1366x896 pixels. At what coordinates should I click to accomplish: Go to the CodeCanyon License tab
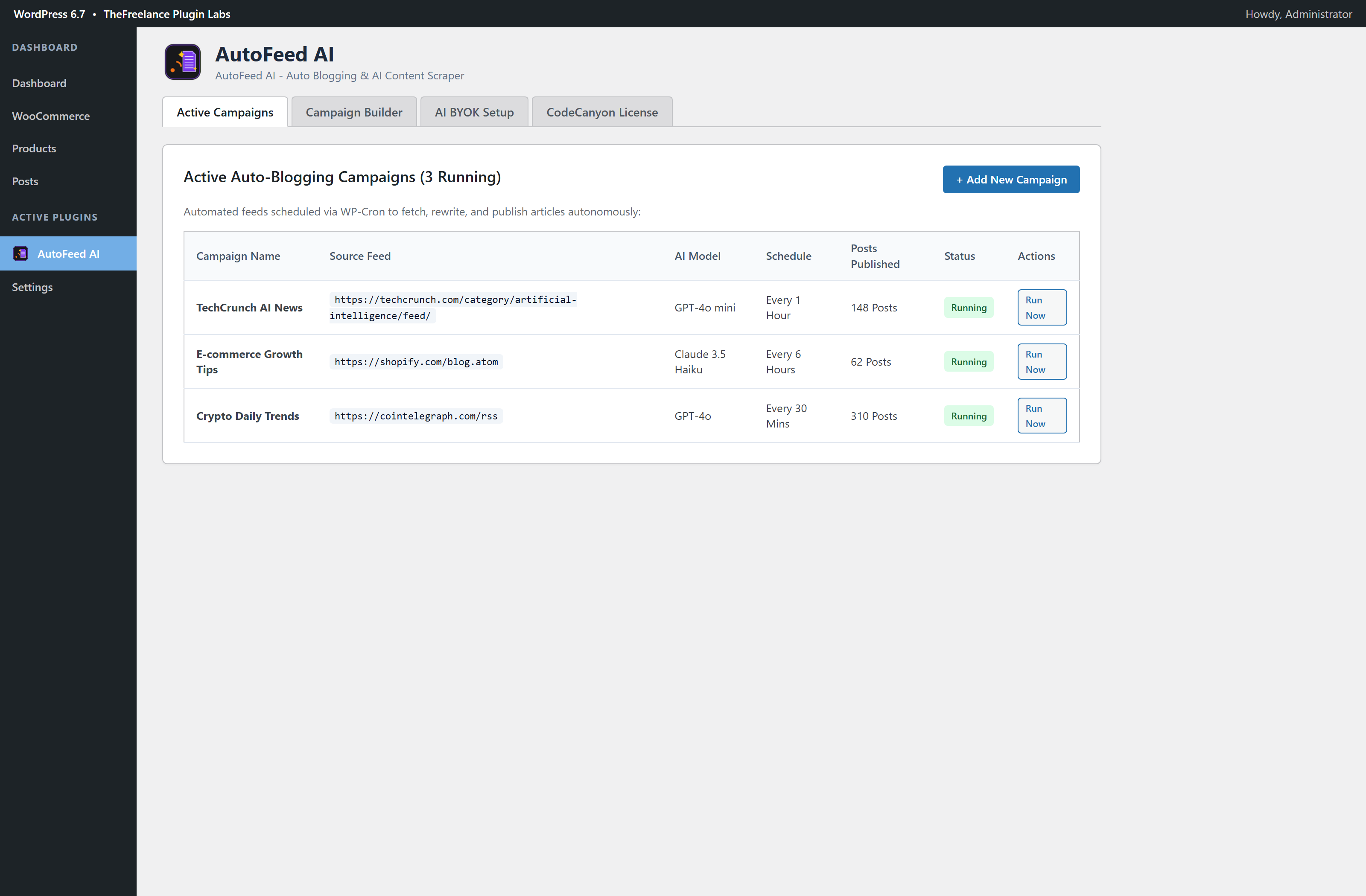click(602, 112)
